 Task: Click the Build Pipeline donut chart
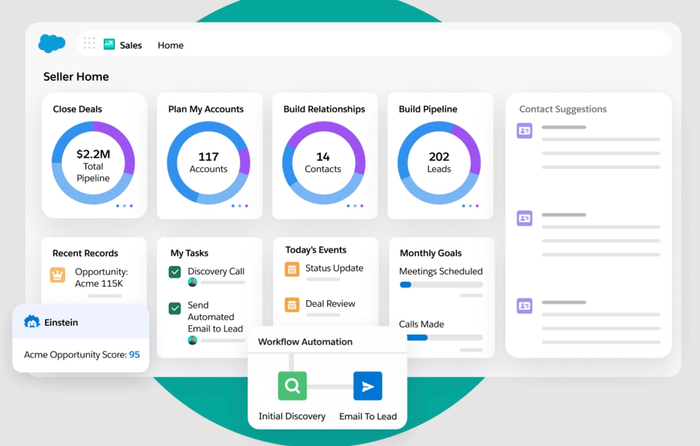[x=439, y=163]
